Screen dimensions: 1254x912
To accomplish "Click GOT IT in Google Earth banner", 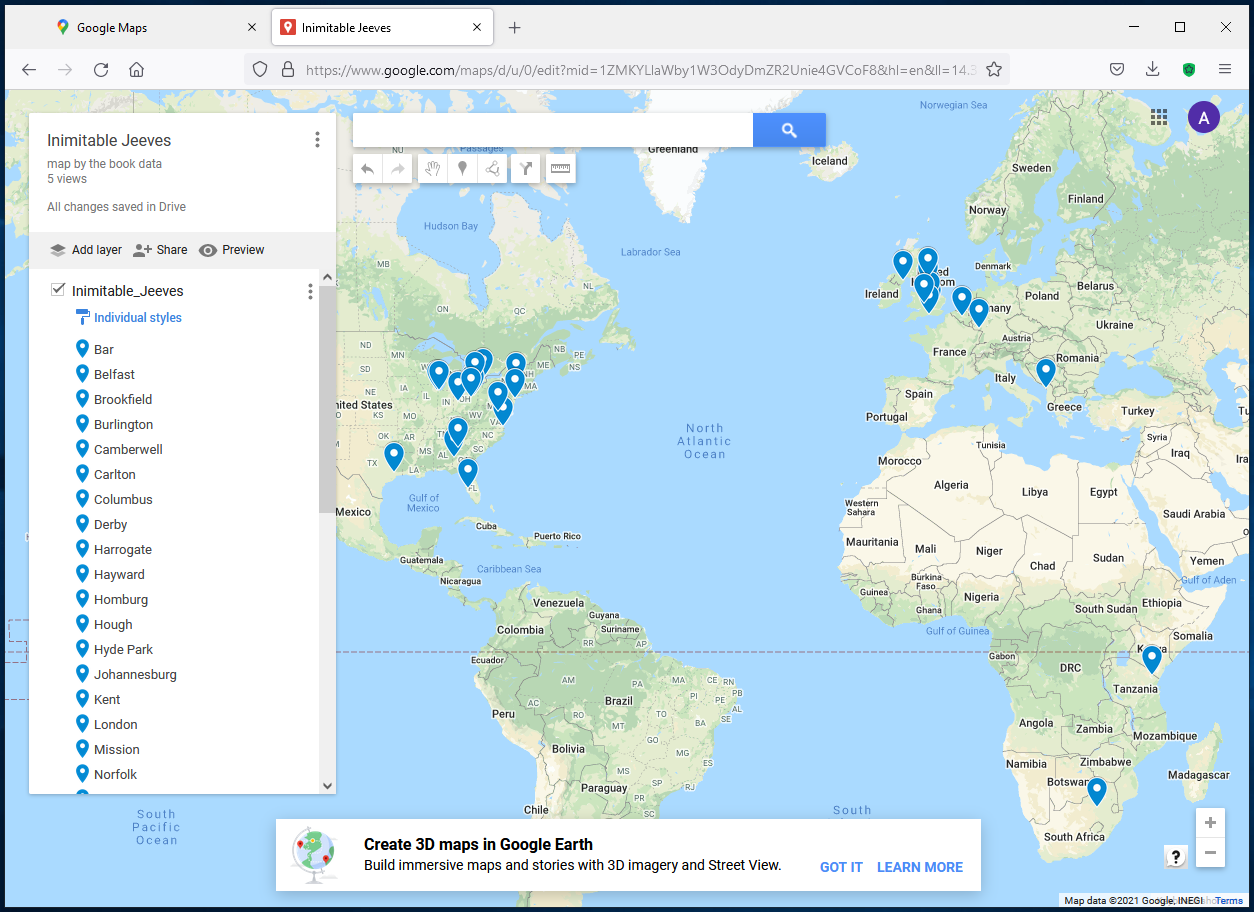I will 841,867.
